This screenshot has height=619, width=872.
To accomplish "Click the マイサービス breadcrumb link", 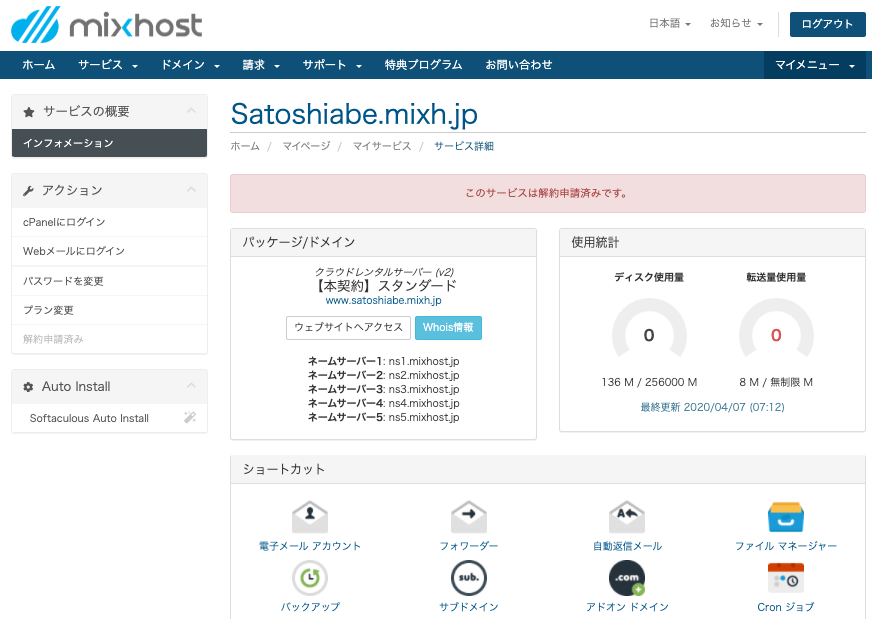I will click(382, 146).
